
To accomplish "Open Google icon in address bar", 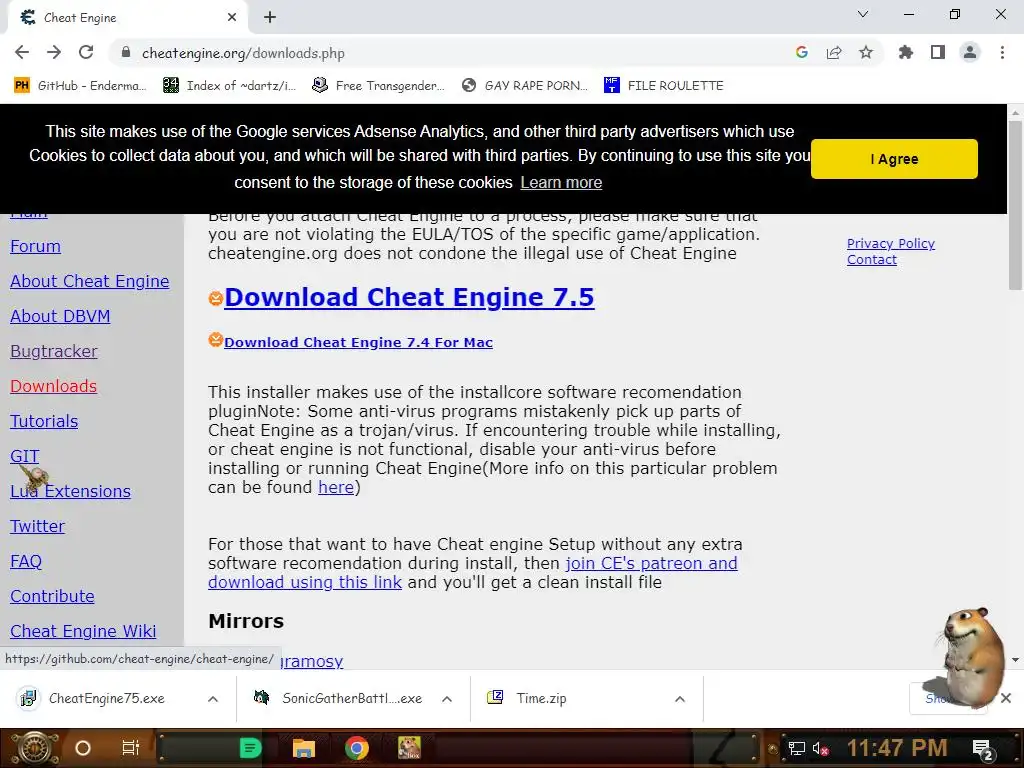I will pos(802,52).
